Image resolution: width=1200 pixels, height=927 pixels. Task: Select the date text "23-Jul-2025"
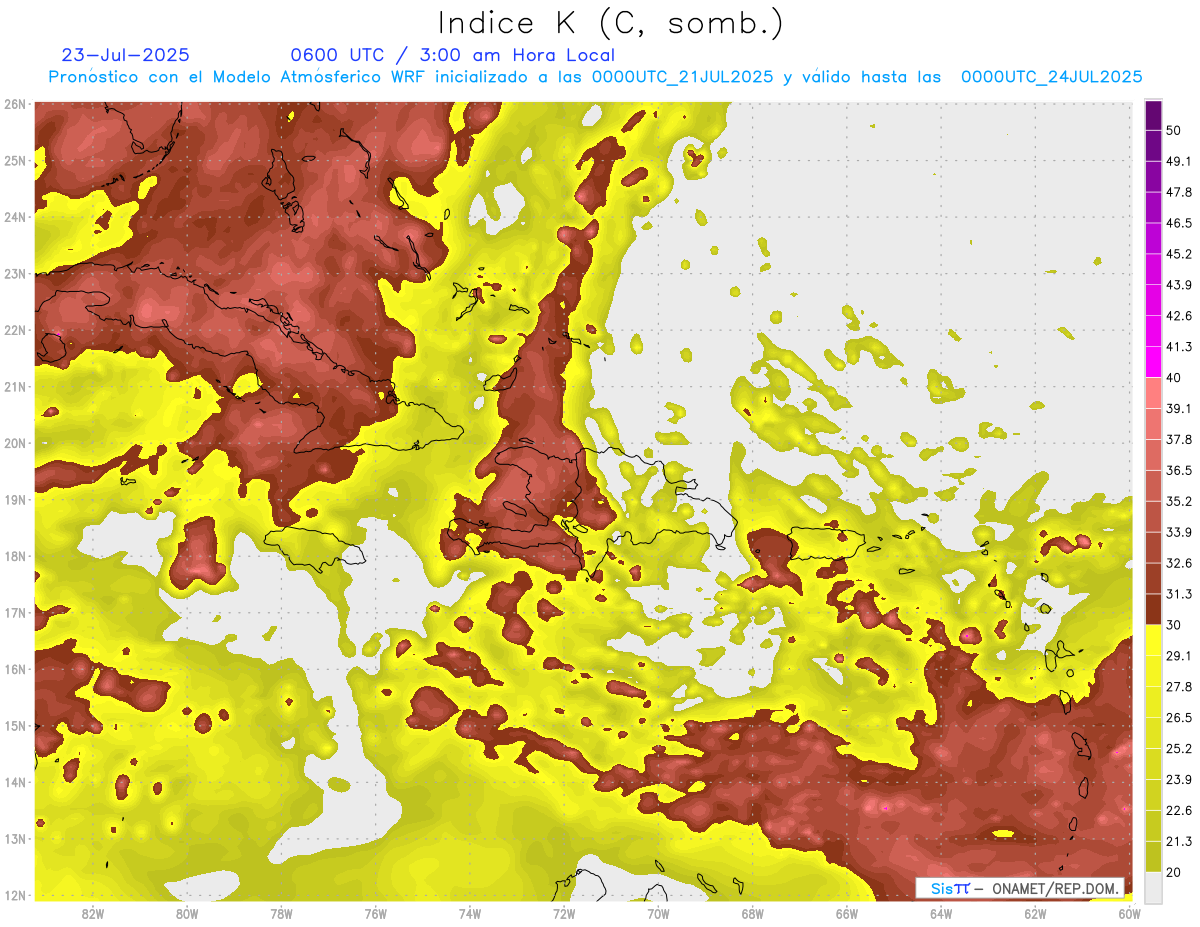point(125,55)
